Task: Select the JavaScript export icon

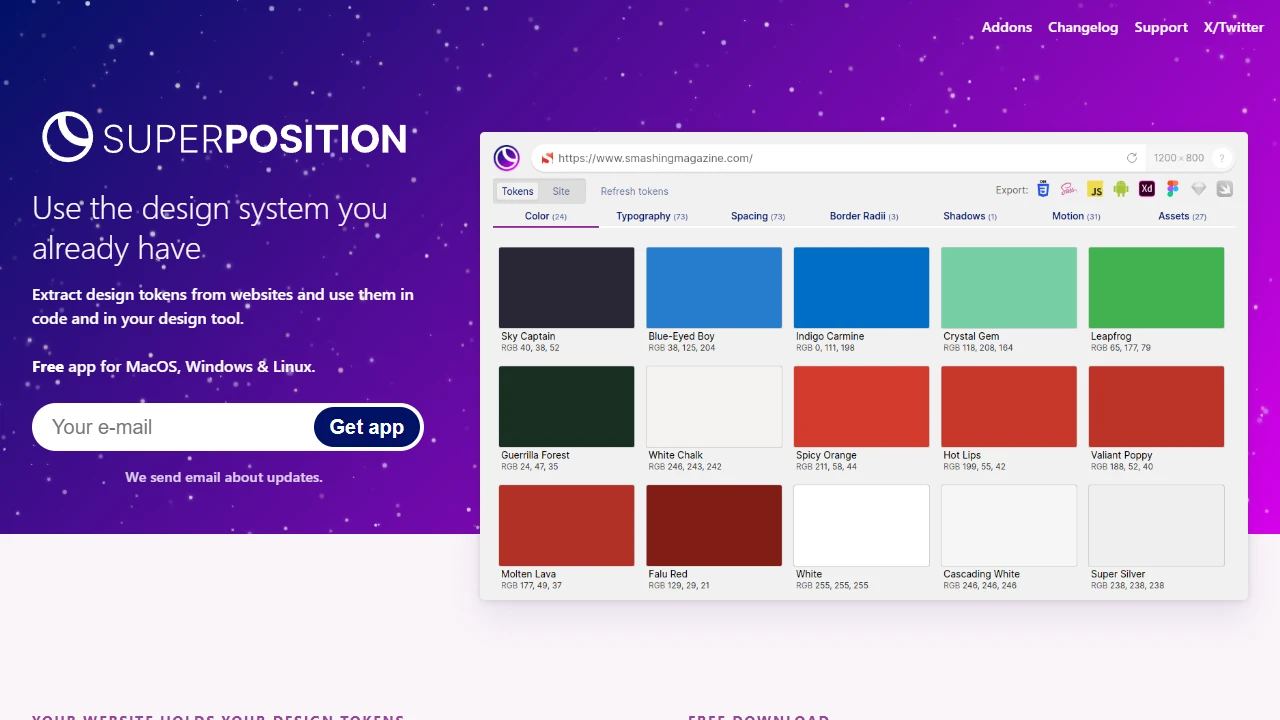Action: pos(1095,189)
